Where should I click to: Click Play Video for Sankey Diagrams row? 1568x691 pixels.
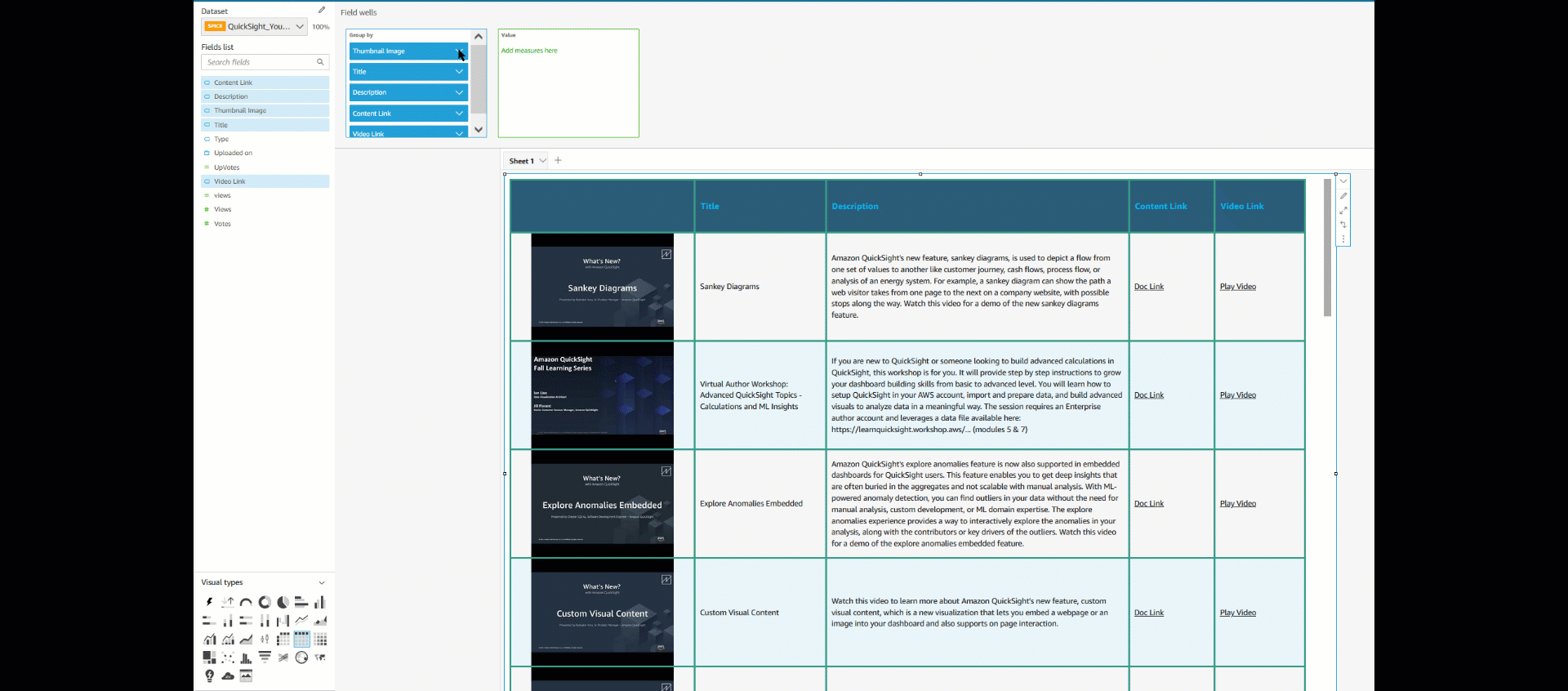click(x=1238, y=287)
